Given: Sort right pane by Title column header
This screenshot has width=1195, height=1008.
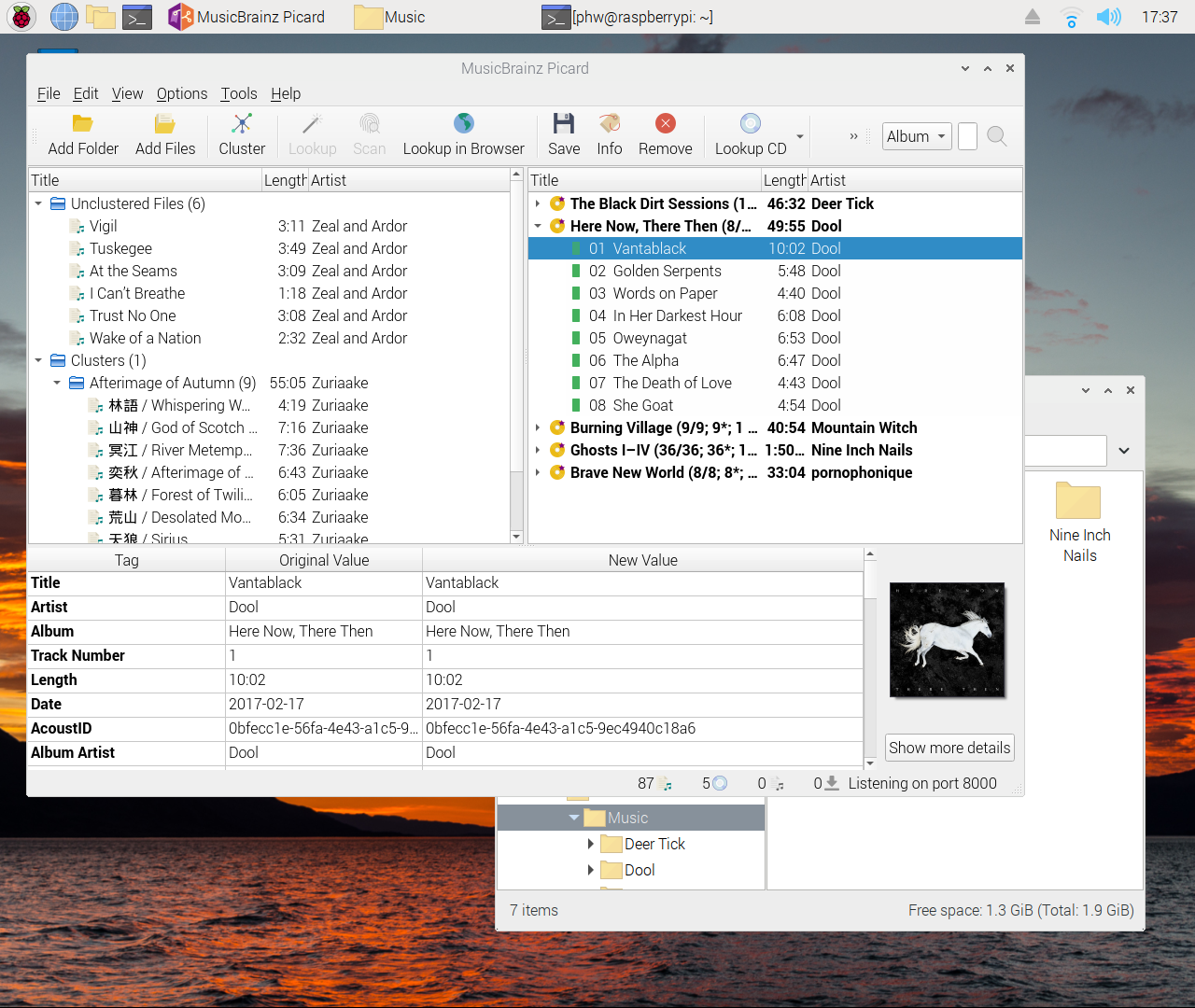Looking at the screenshot, I should pyautogui.click(x=644, y=180).
